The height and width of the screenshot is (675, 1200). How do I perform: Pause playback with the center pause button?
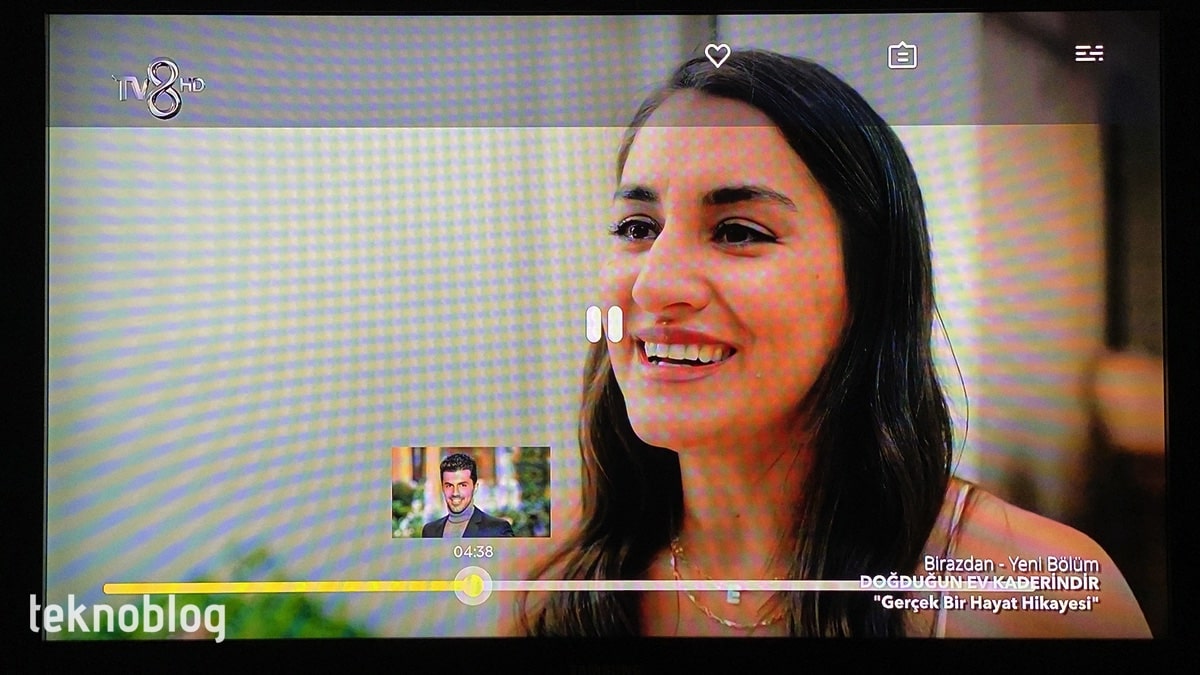604,324
